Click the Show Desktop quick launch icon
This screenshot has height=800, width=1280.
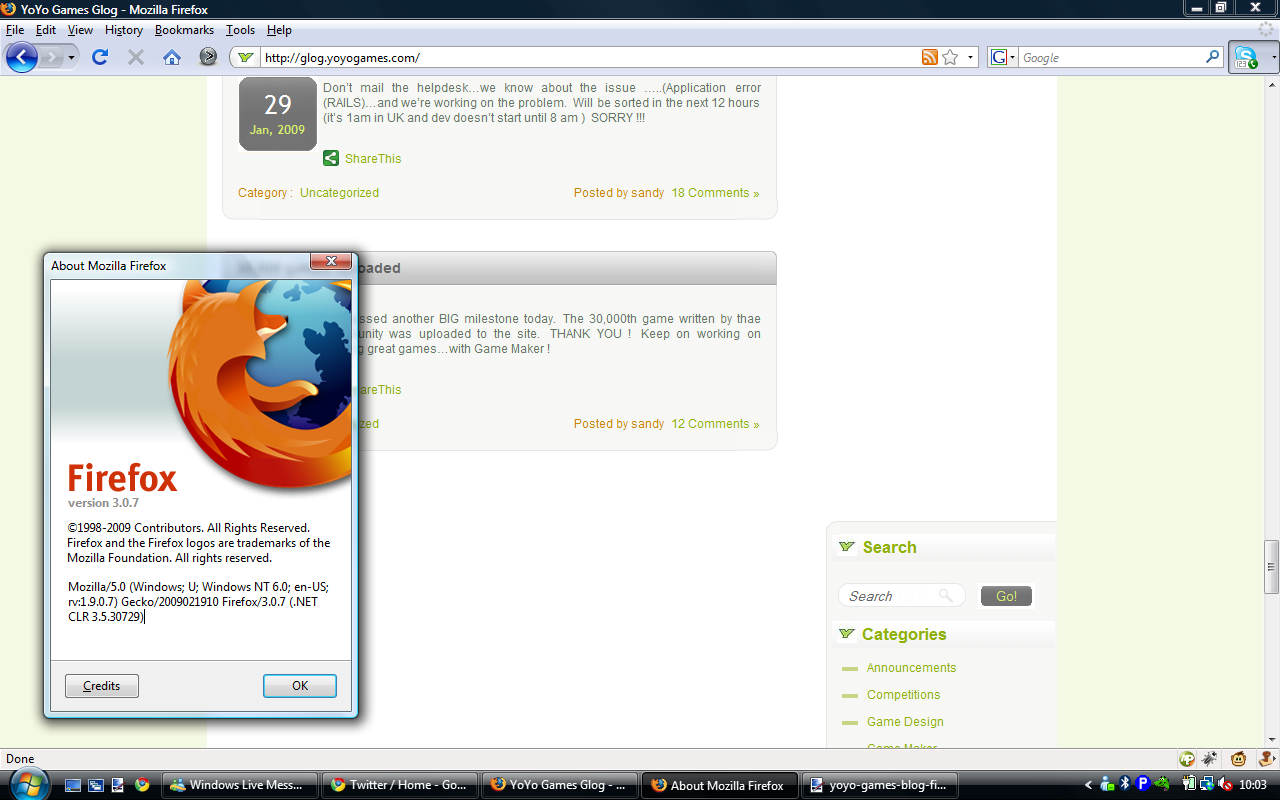point(74,785)
